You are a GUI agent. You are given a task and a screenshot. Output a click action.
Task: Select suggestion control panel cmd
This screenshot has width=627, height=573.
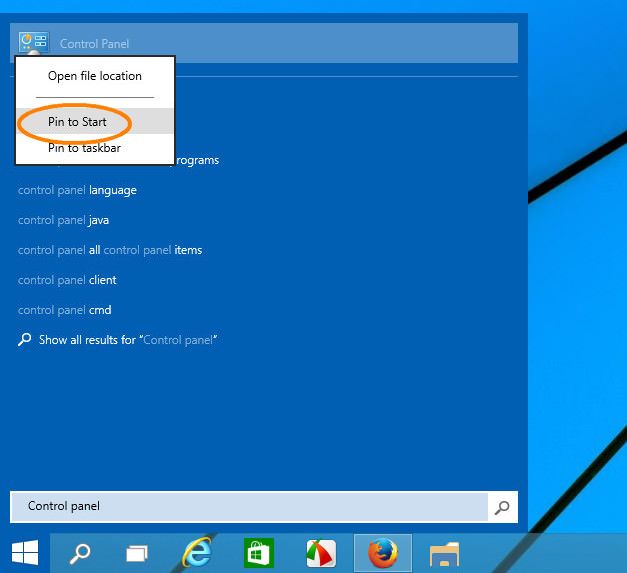point(65,310)
